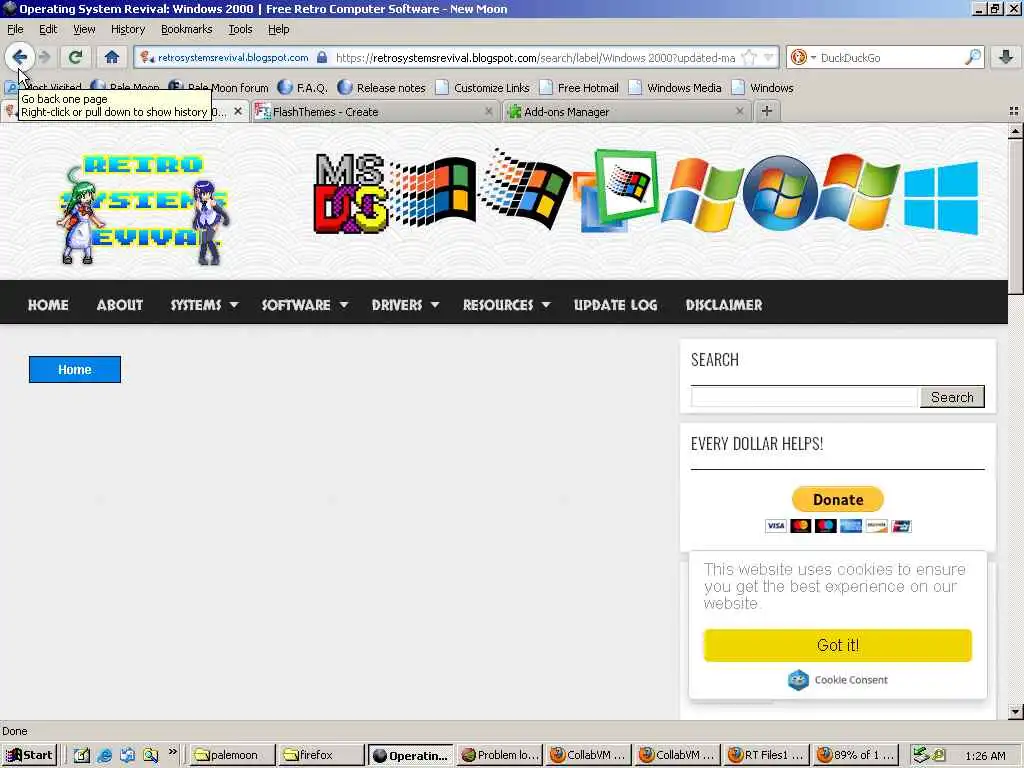Image resolution: width=1024 pixels, height=768 pixels.
Task: Open the Windows Start menu
Action: [x=29, y=755]
